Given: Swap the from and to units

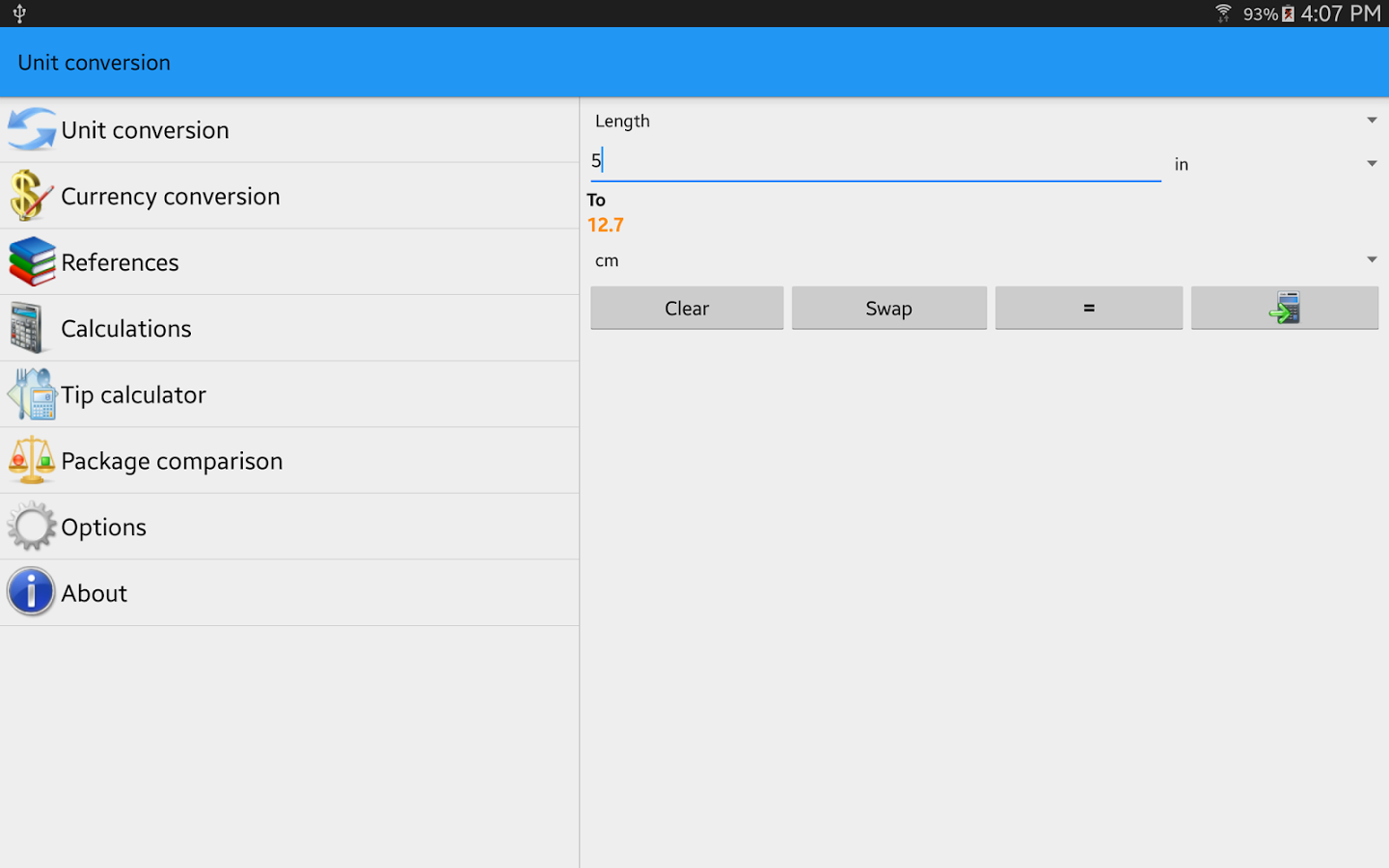Looking at the screenshot, I should 889,308.
